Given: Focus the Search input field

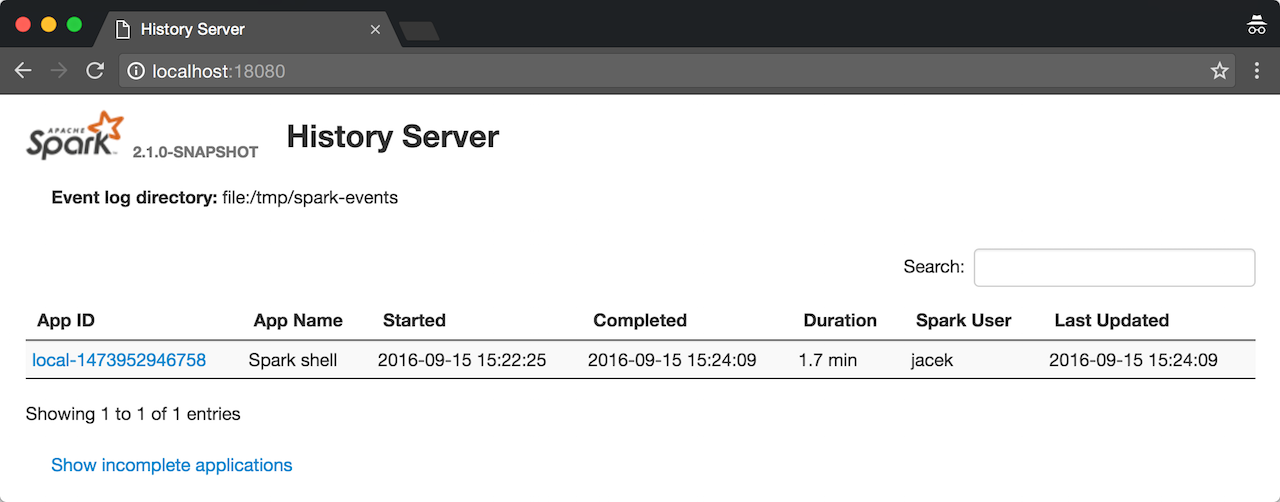Looking at the screenshot, I should coord(1114,267).
